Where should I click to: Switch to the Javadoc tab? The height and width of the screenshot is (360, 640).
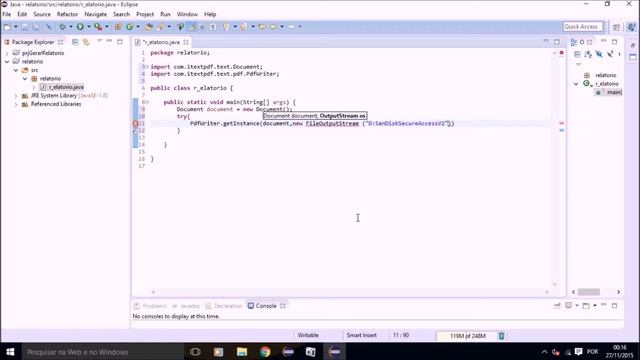pyautogui.click(x=186, y=306)
